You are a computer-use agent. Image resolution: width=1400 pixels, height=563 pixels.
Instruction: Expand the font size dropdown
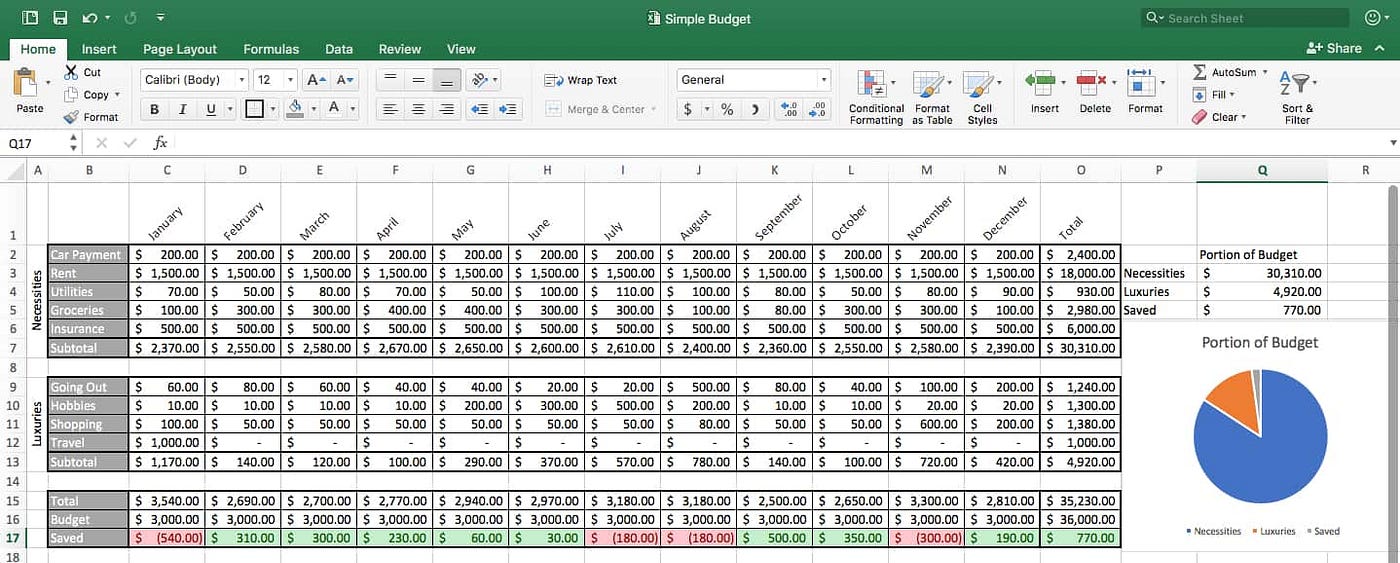(x=291, y=80)
